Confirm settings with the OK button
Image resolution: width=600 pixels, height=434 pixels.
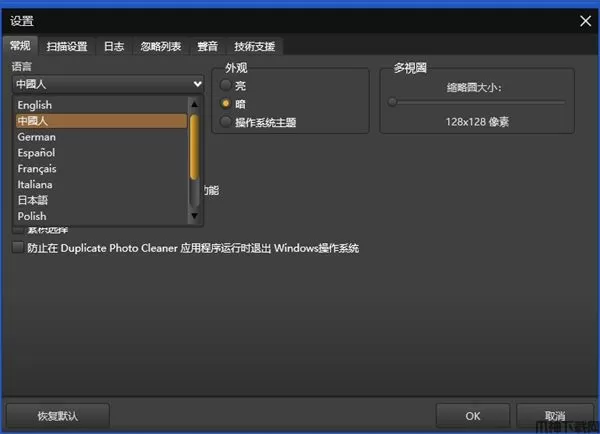coord(473,415)
